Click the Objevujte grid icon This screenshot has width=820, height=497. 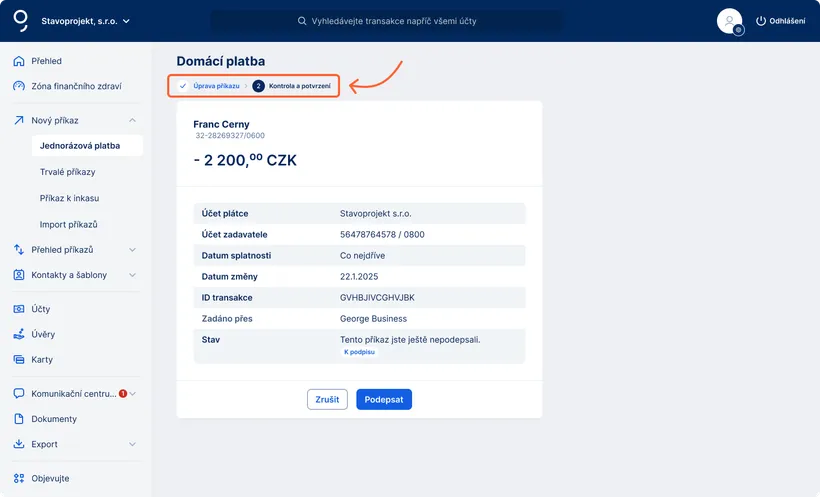click(x=18, y=478)
